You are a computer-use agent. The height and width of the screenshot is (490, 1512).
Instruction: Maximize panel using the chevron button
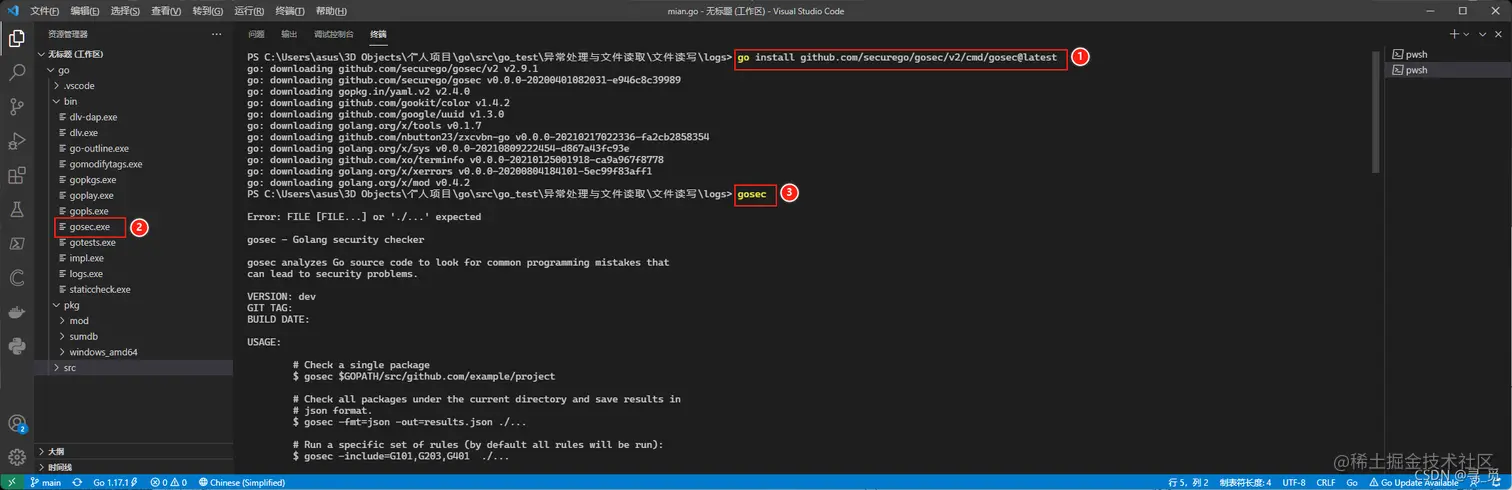tap(1480, 34)
